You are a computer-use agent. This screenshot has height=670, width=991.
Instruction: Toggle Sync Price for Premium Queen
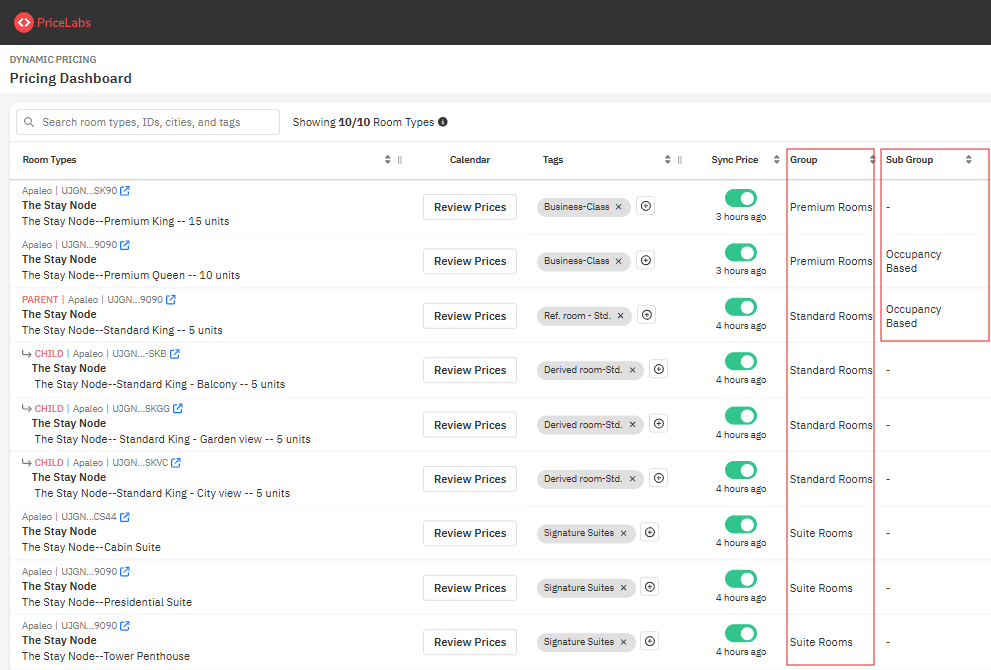(741, 252)
